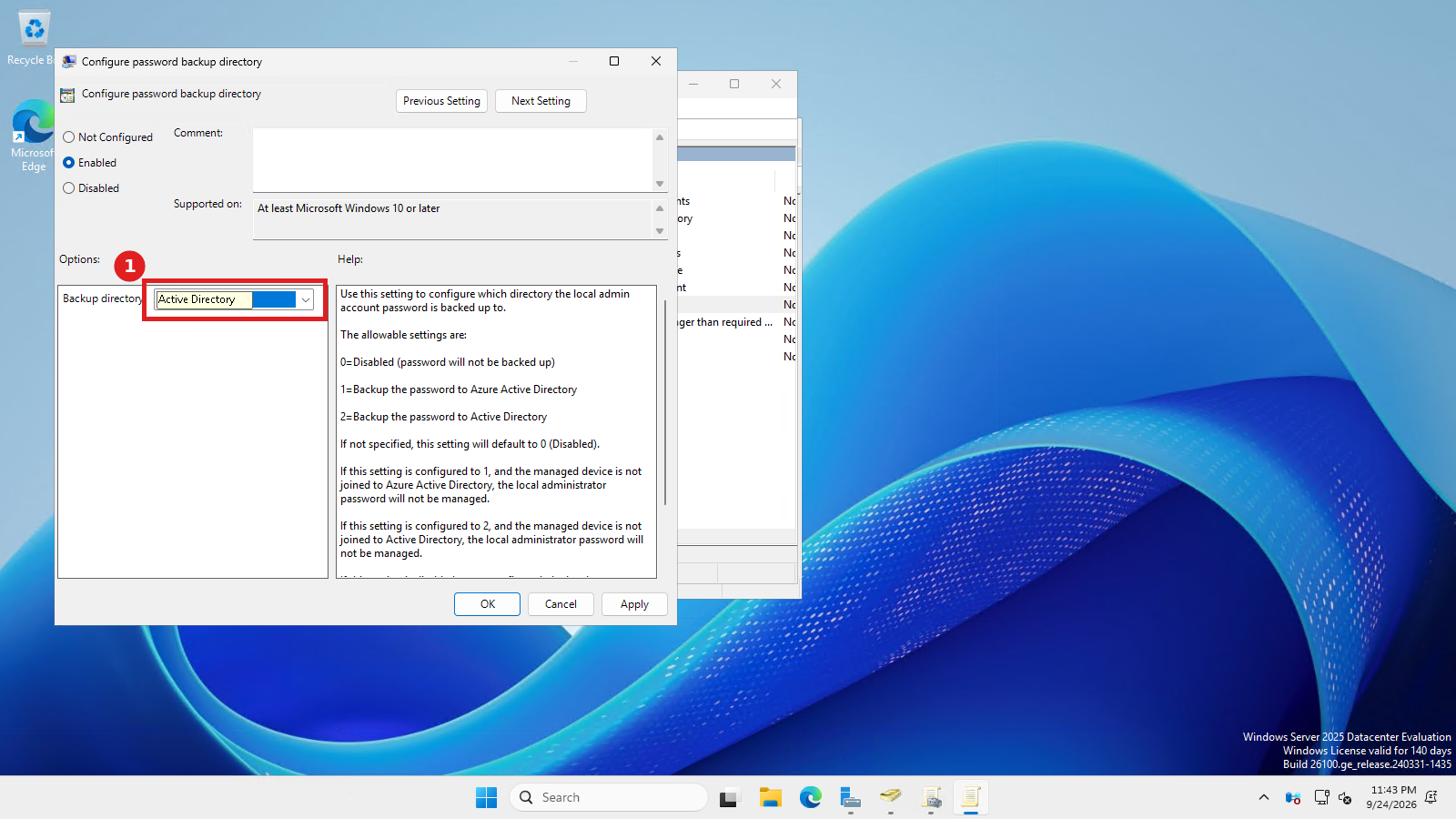Click the 'ger than required ...' row in the background window
This screenshot has width=1456, height=819.
tap(737, 322)
